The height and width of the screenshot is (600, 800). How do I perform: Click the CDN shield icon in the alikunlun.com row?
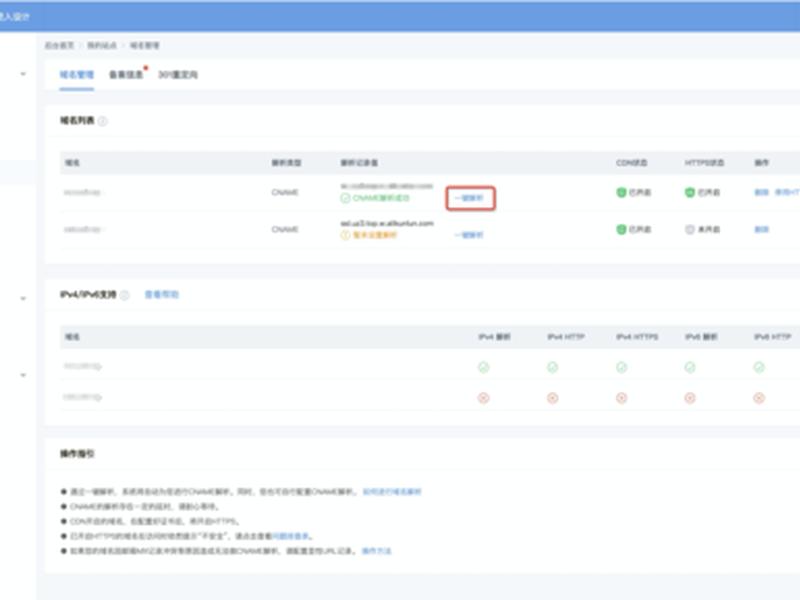tap(621, 229)
